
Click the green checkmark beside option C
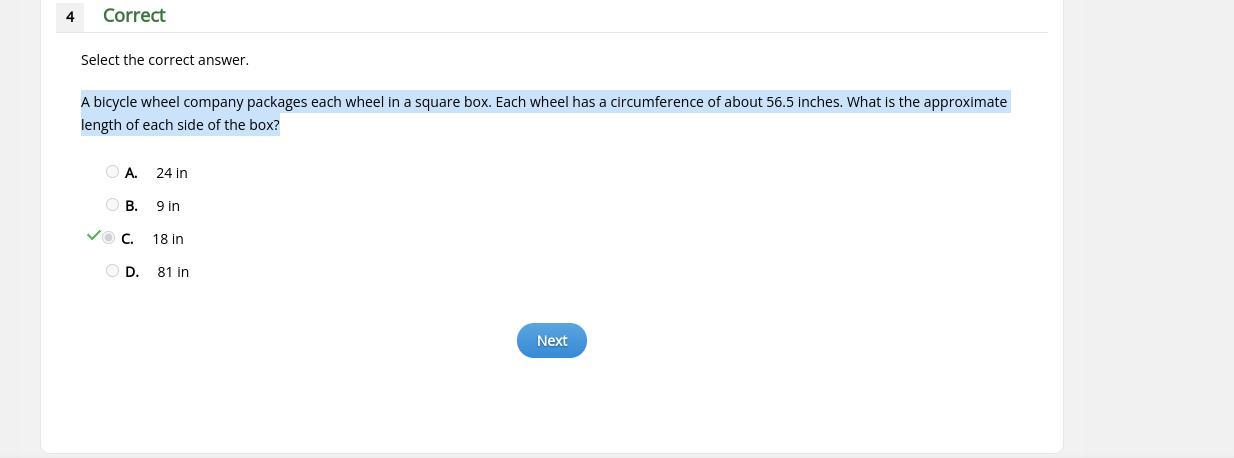click(x=94, y=236)
